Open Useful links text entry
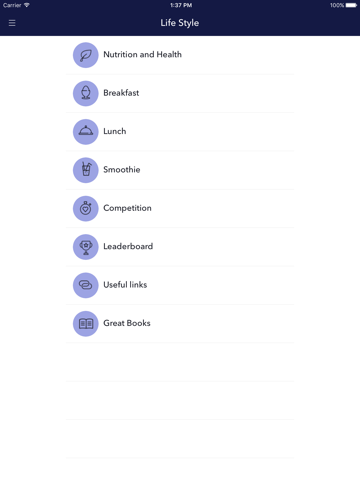This screenshot has width=360, height=480. click(125, 285)
